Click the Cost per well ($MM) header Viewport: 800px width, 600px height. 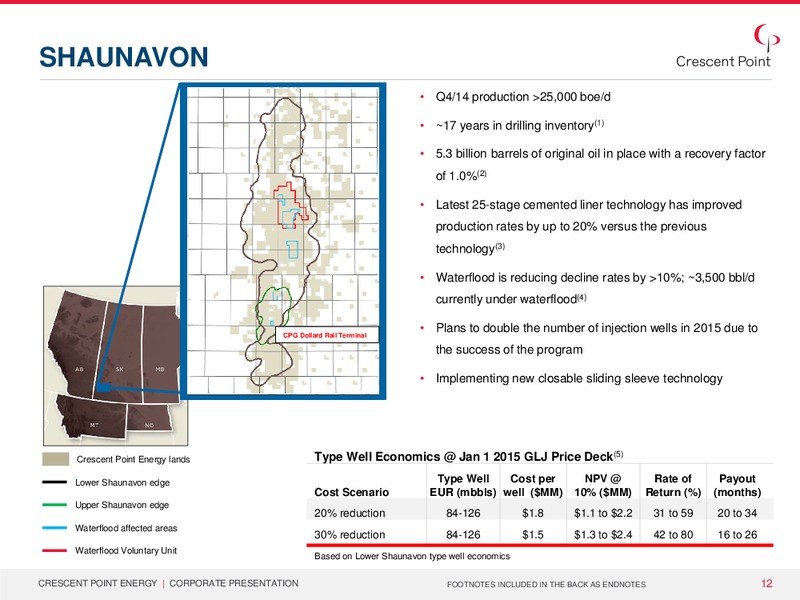tap(533, 485)
